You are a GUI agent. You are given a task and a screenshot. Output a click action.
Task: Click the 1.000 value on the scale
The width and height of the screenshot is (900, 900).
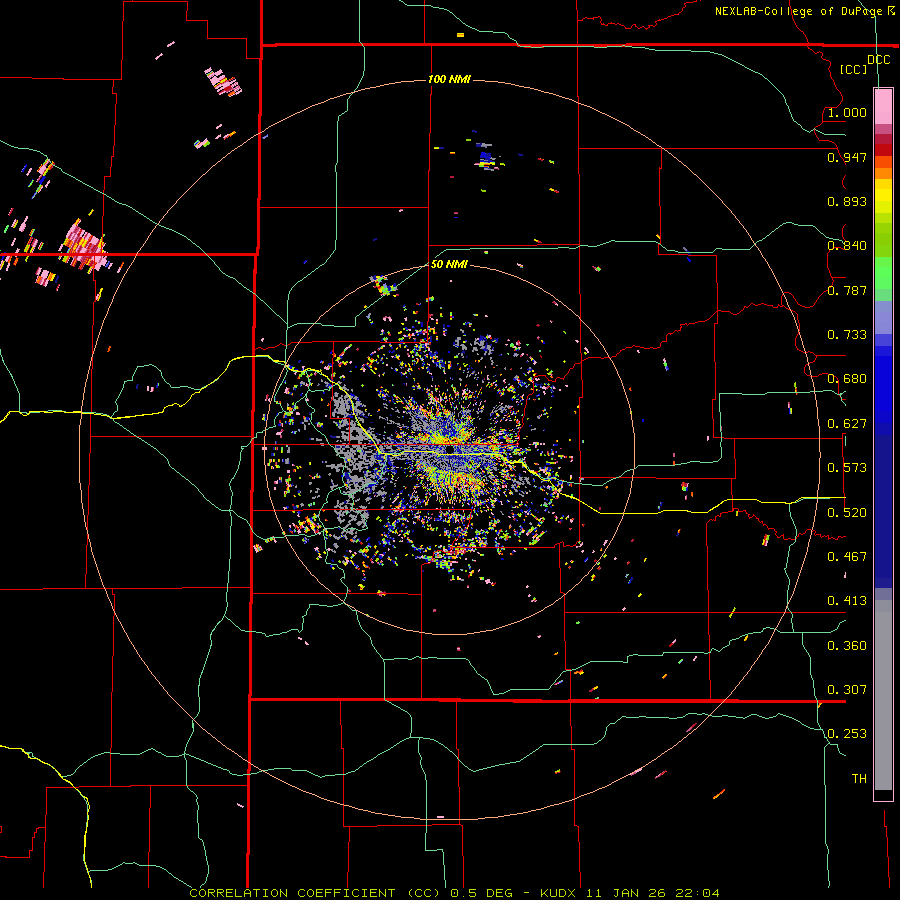tap(847, 112)
